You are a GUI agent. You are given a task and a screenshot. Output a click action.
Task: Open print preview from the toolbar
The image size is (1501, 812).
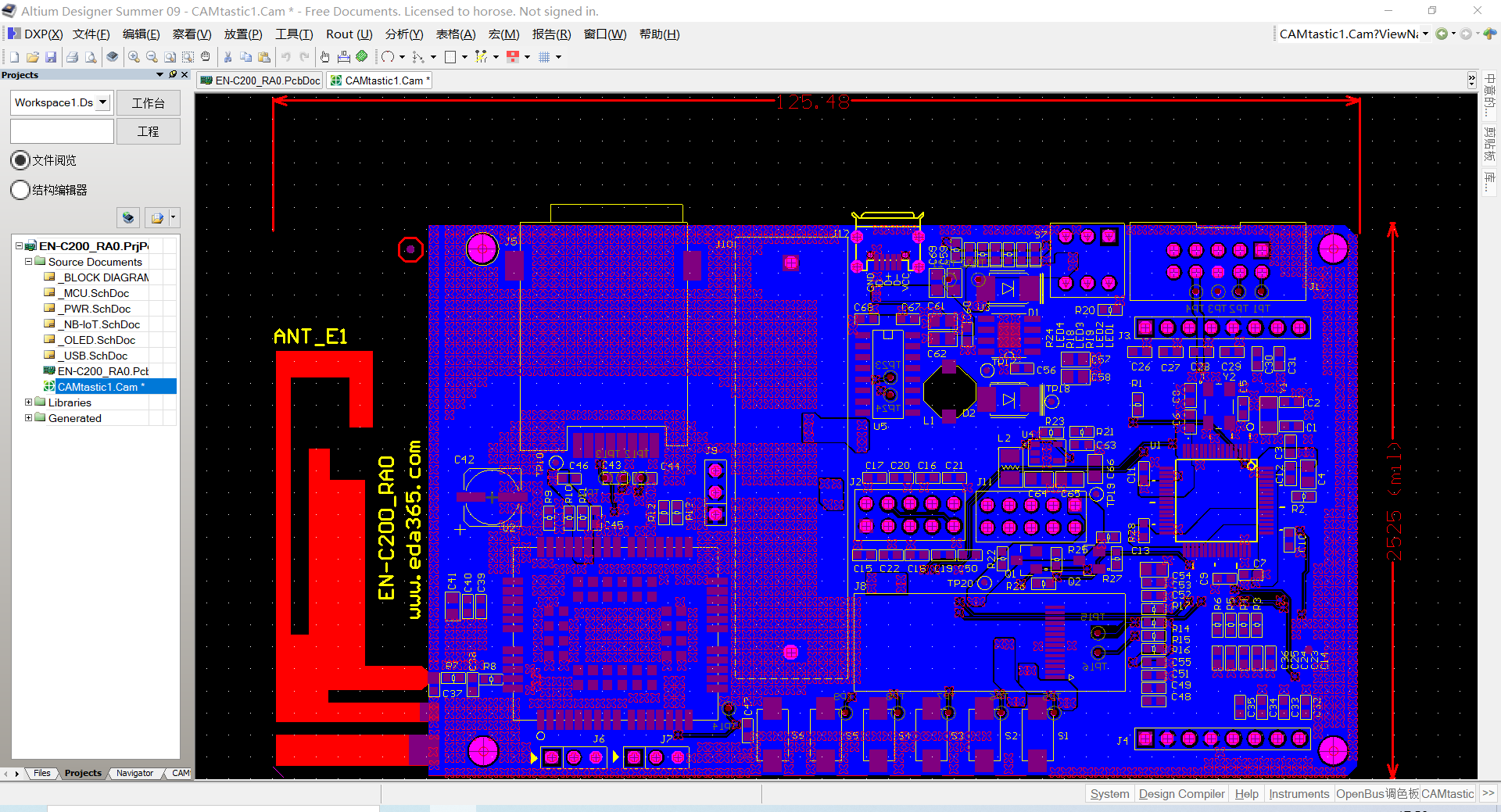tap(91, 57)
